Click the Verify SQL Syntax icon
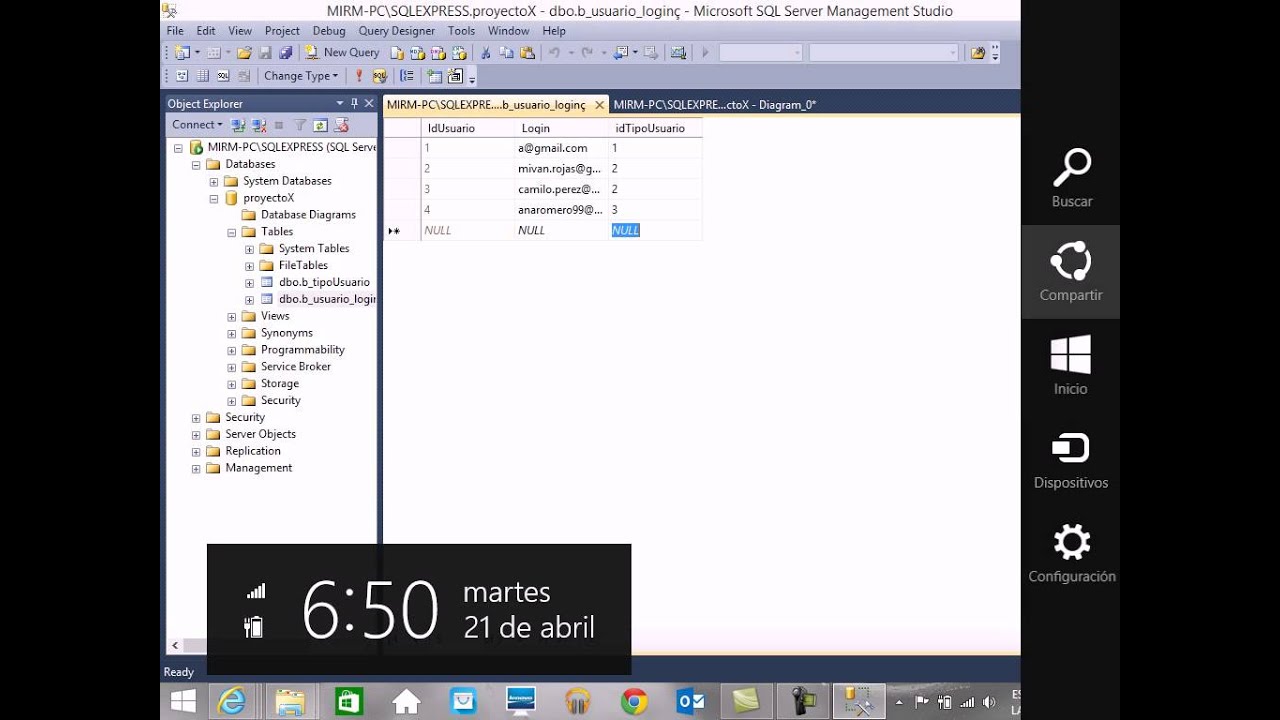This screenshot has height=720, width=1280. (380, 75)
